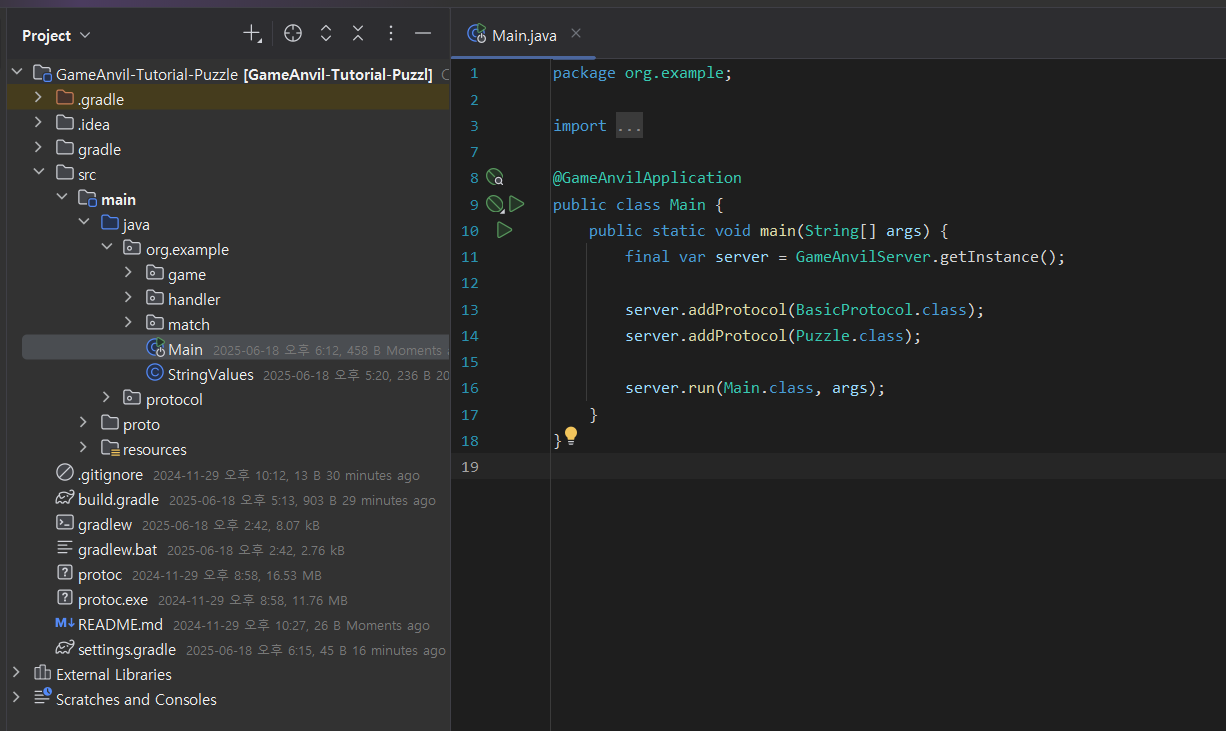The height and width of the screenshot is (731, 1226).
Task: Expand the folded import block
Action: point(629,126)
